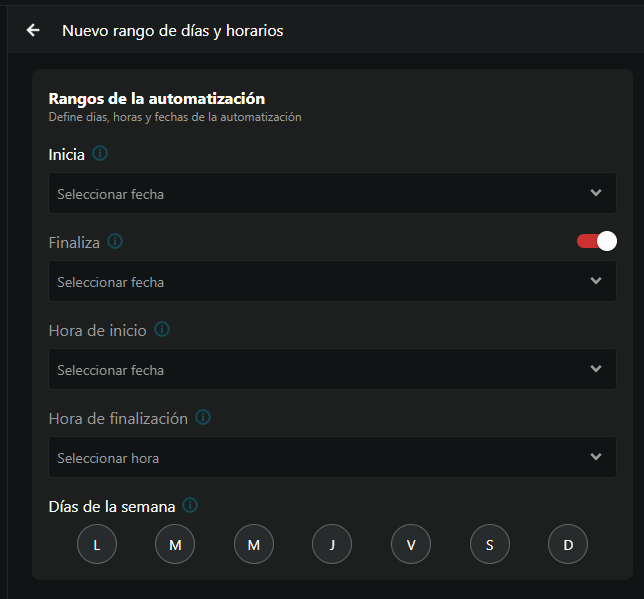
Task: Select Tuesday, the first M day button
Action: (175, 545)
